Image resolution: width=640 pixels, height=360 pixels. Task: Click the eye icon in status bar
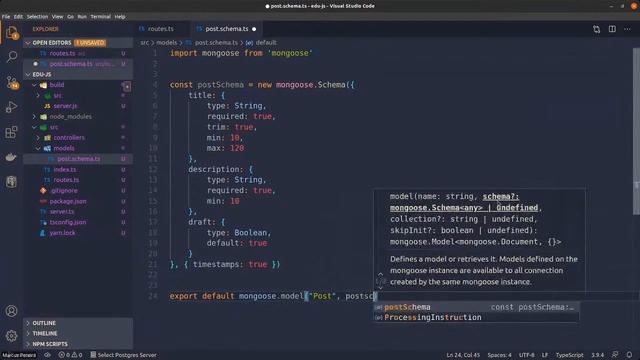(47, 355)
